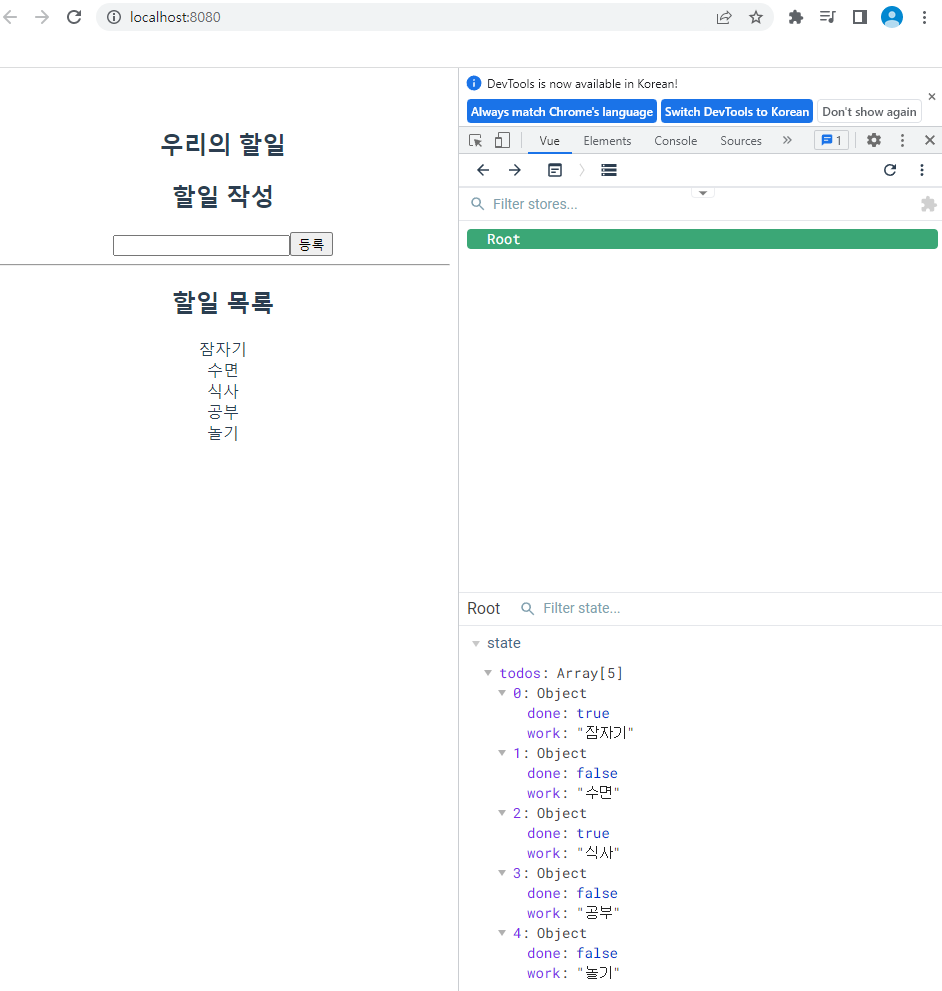Switch to the Elements tab
The height and width of the screenshot is (991, 942).
click(607, 140)
